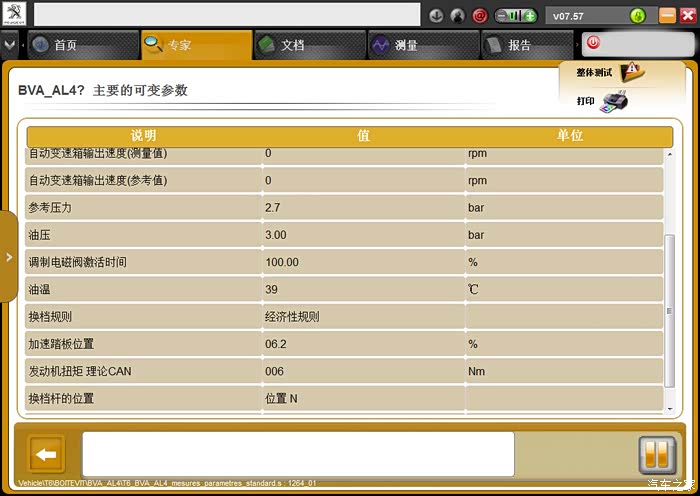Screen dimensions: 700x496
Task: Click the text field in bottom bar
Action: coord(297,454)
